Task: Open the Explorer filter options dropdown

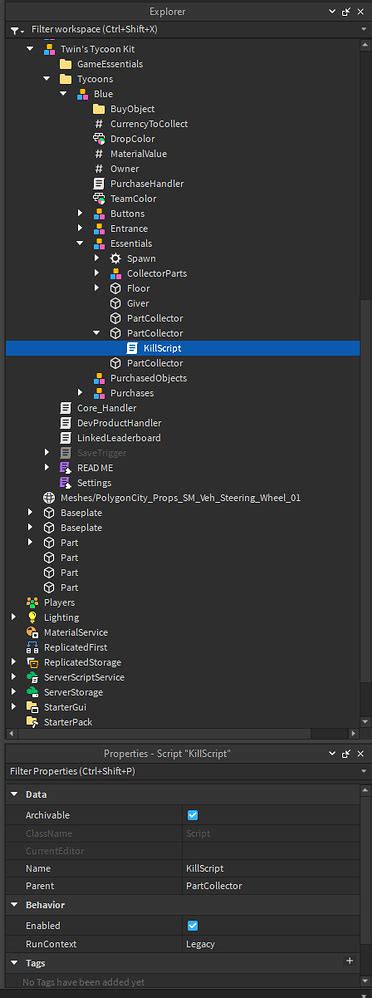Action: (x=18, y=31)
